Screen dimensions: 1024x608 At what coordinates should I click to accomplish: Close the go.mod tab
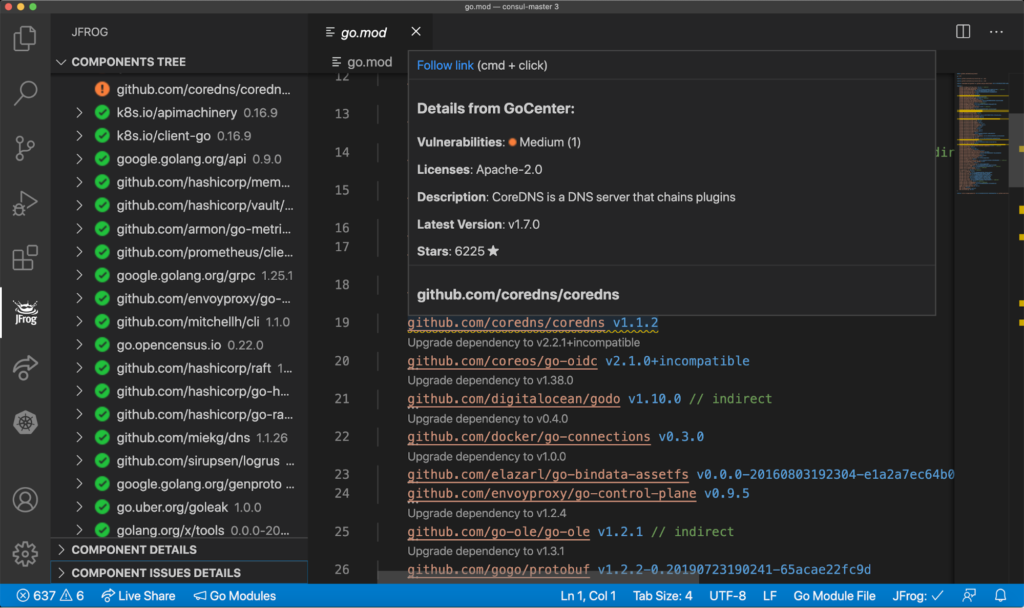[416, 32]
